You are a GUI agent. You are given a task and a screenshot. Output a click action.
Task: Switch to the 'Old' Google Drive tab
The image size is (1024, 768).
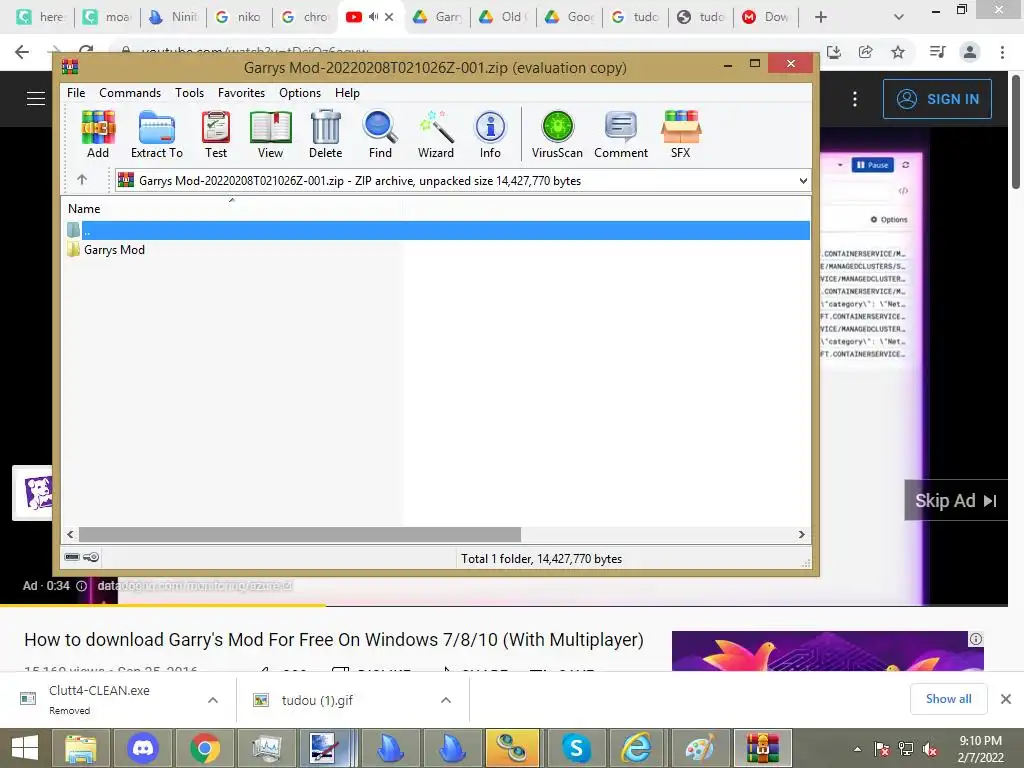point(503,17)
